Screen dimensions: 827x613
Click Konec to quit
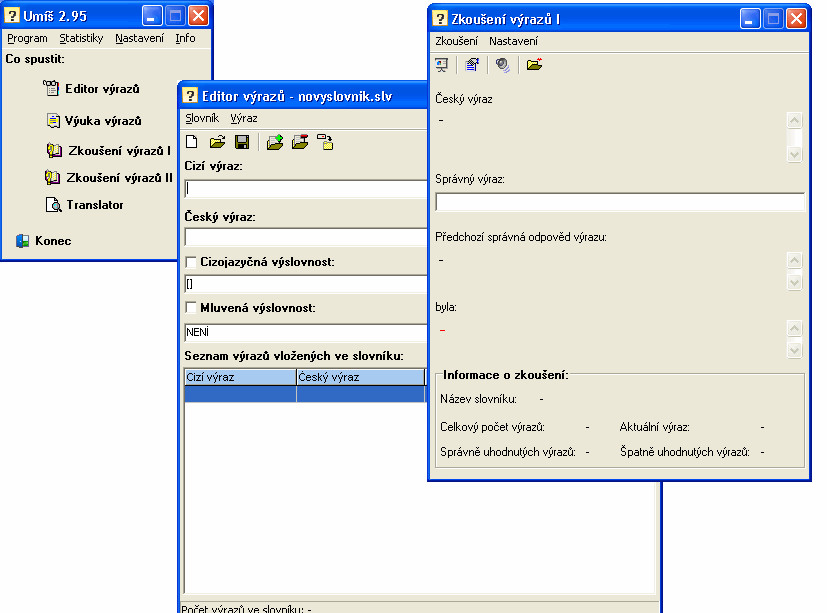coord(53,241)
